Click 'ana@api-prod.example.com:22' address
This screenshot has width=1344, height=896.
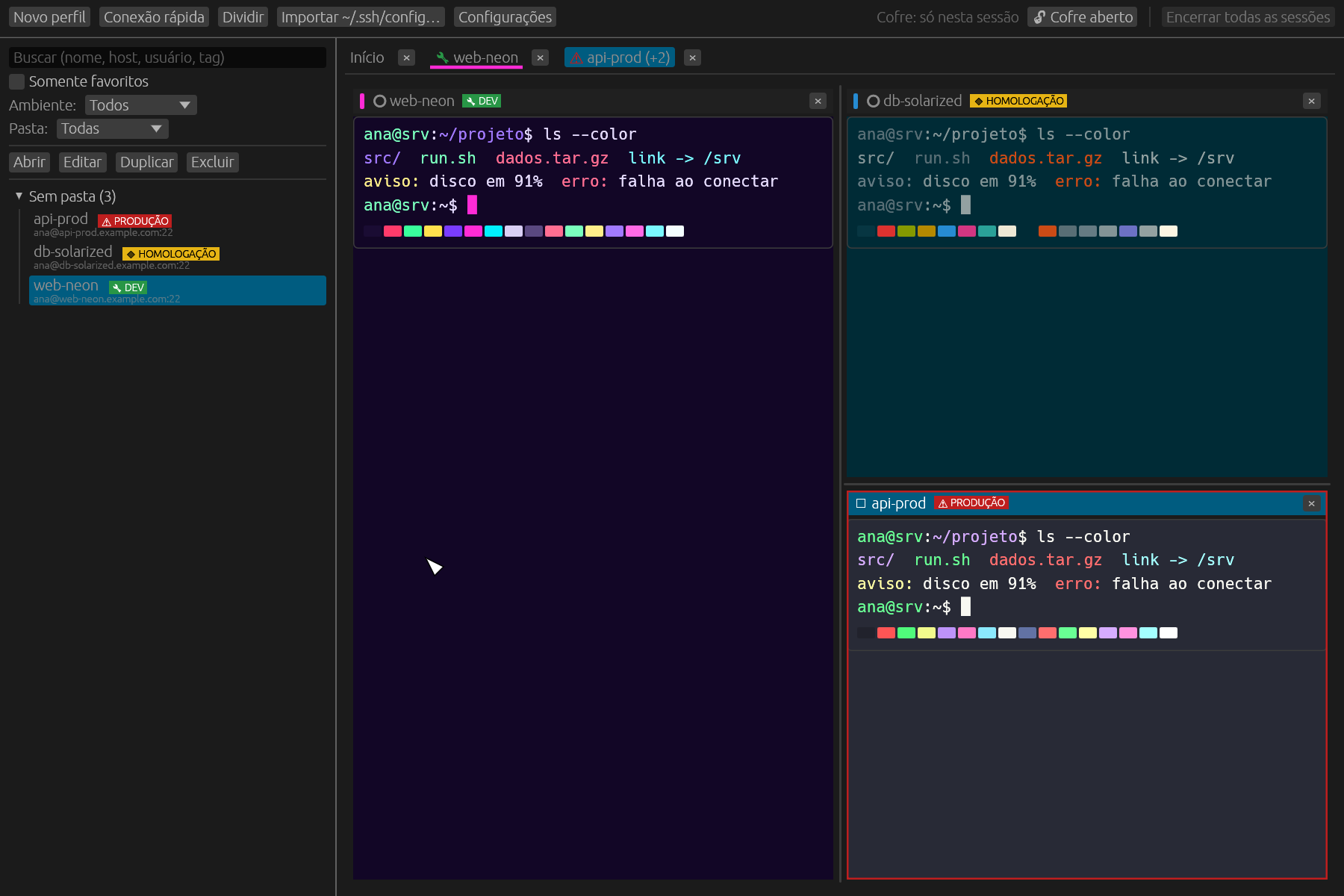click(x=103, y=233)
